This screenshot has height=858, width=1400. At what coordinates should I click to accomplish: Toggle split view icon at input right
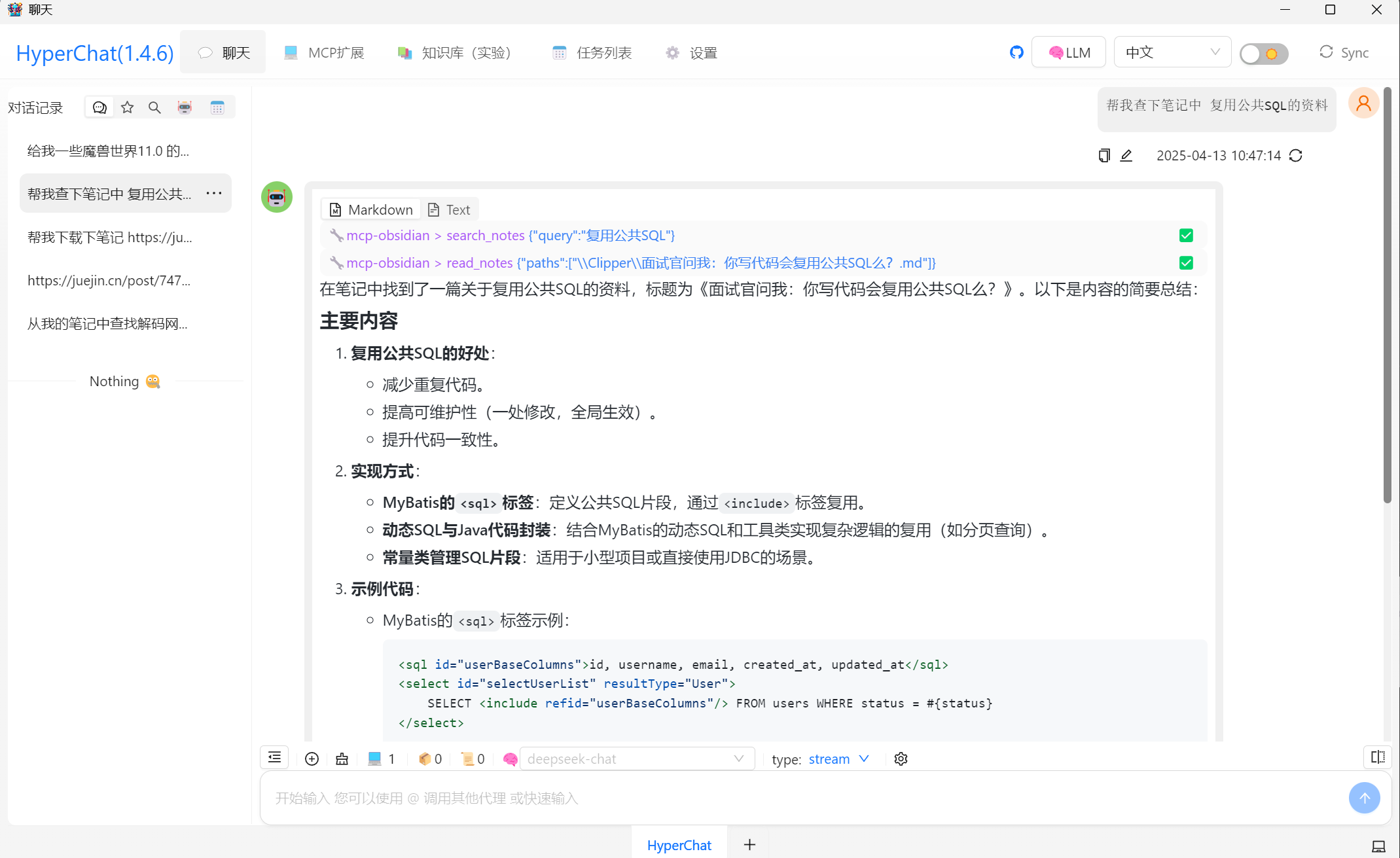pos(1378,757)
